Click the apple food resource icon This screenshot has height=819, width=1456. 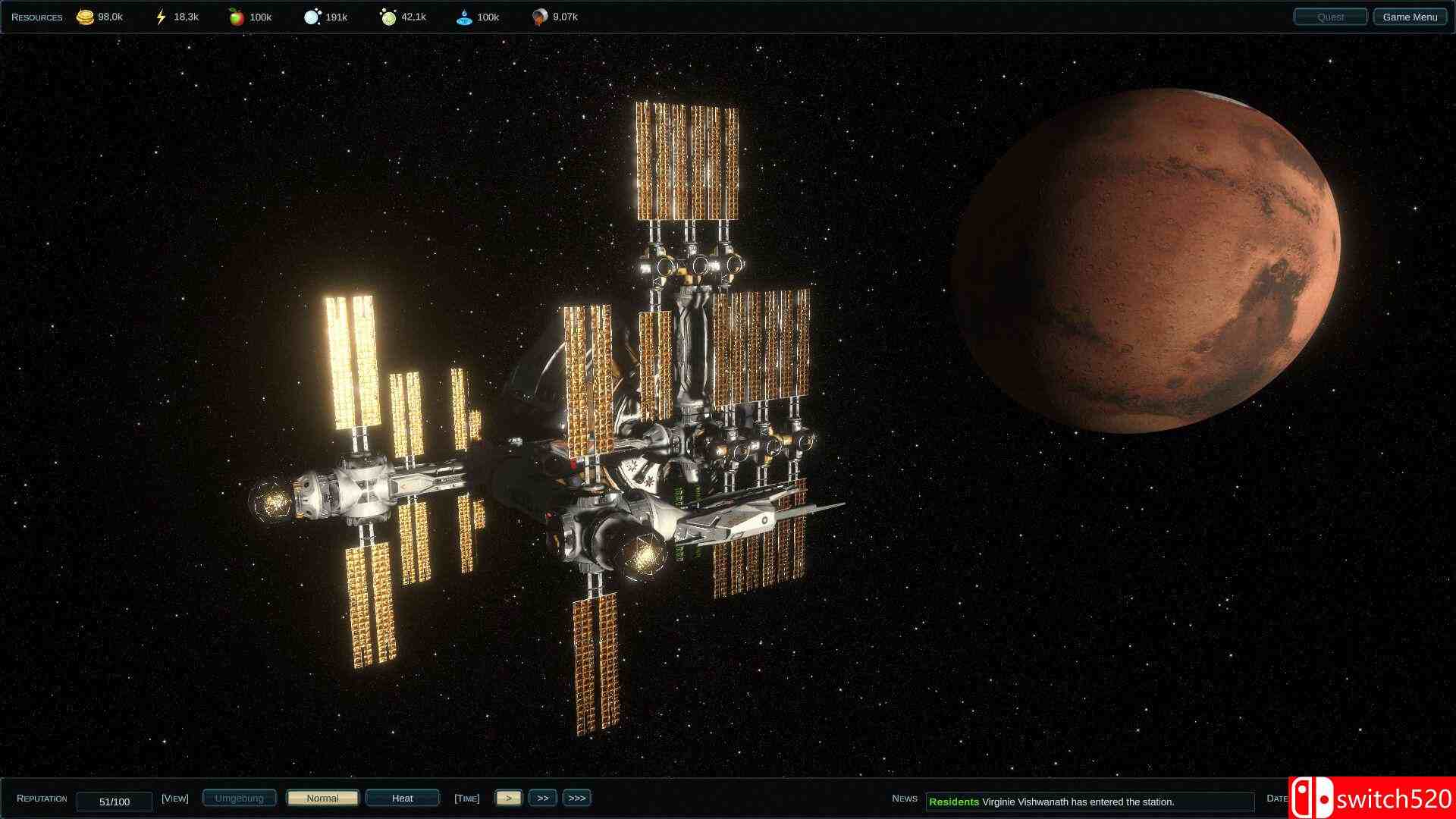click(x=237, y=17)
